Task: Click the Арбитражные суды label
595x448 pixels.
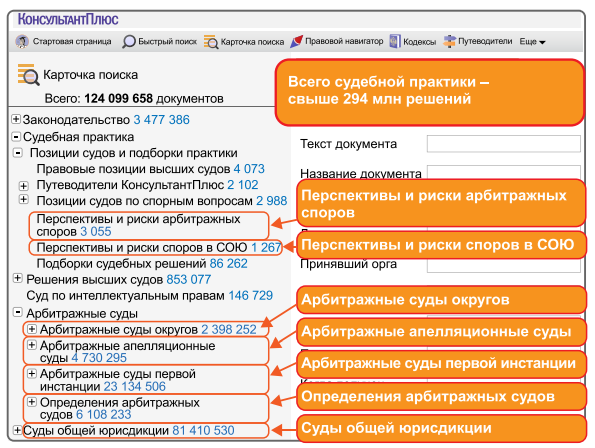Action: 82,314
